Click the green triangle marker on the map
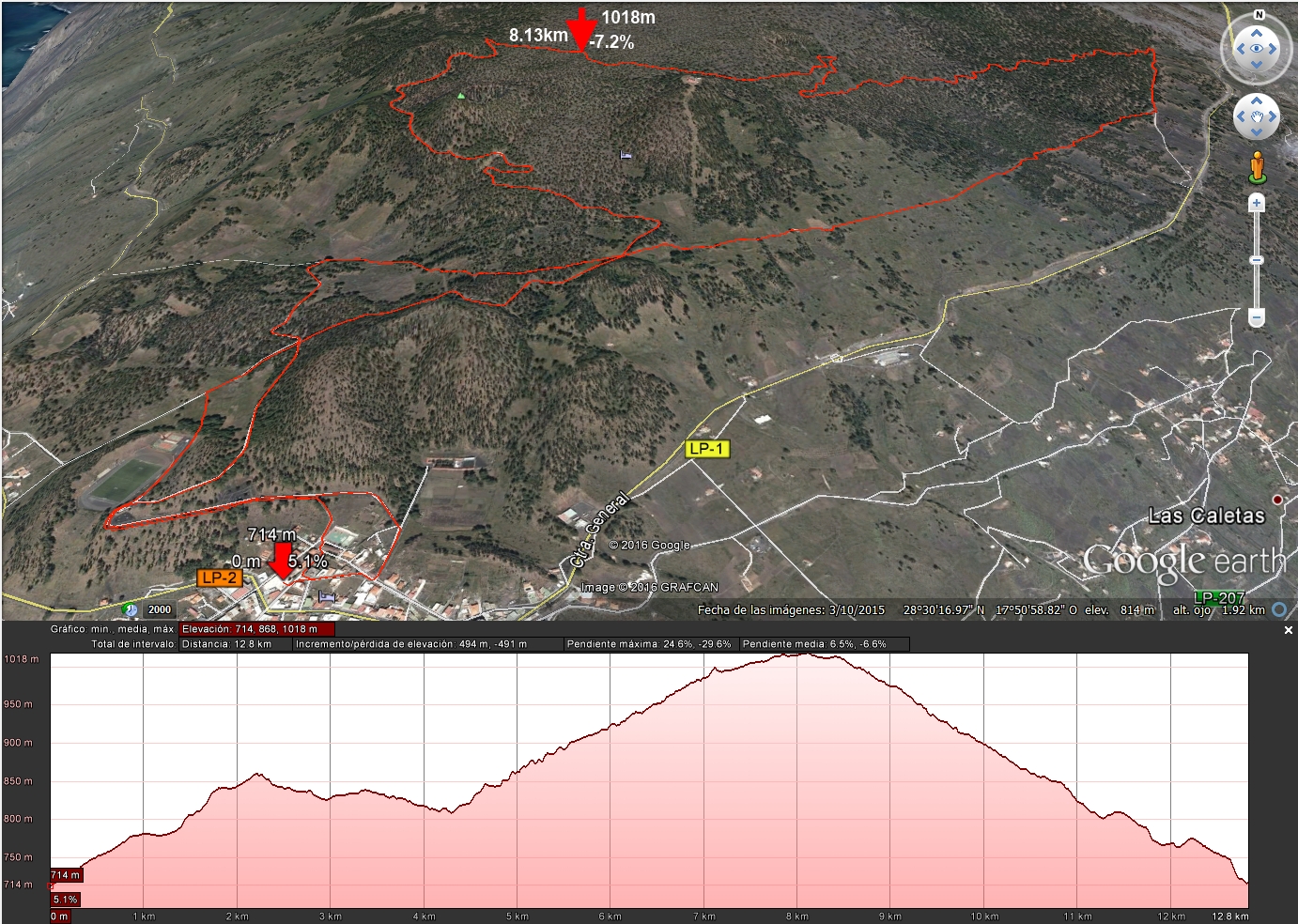 click(460, 96)
